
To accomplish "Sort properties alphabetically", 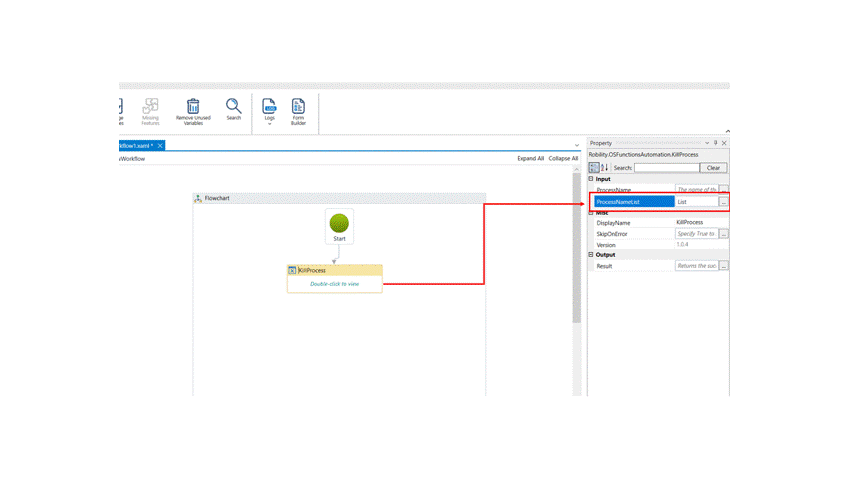I will [x=605, y=168].
